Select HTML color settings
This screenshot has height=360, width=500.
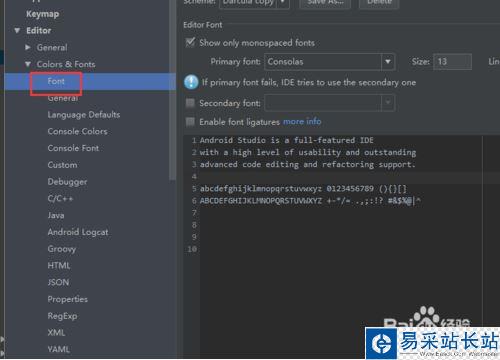[x=59, y=266]
